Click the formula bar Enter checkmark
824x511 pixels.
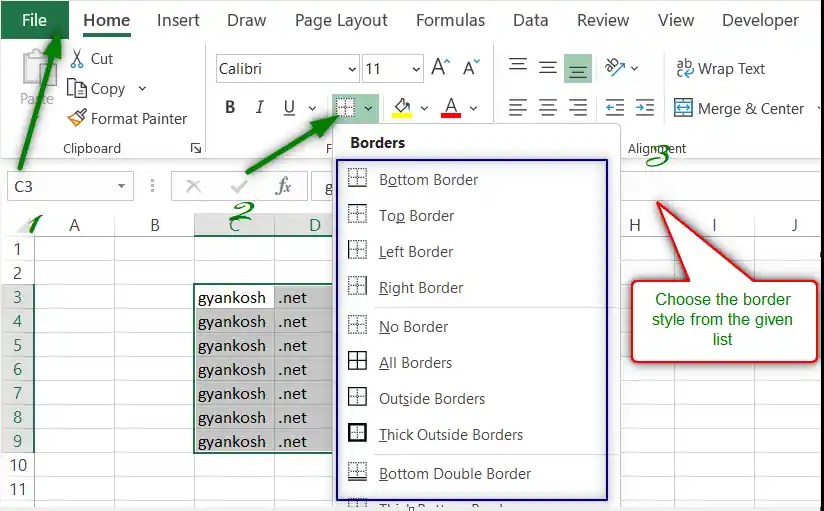[239, 186]
